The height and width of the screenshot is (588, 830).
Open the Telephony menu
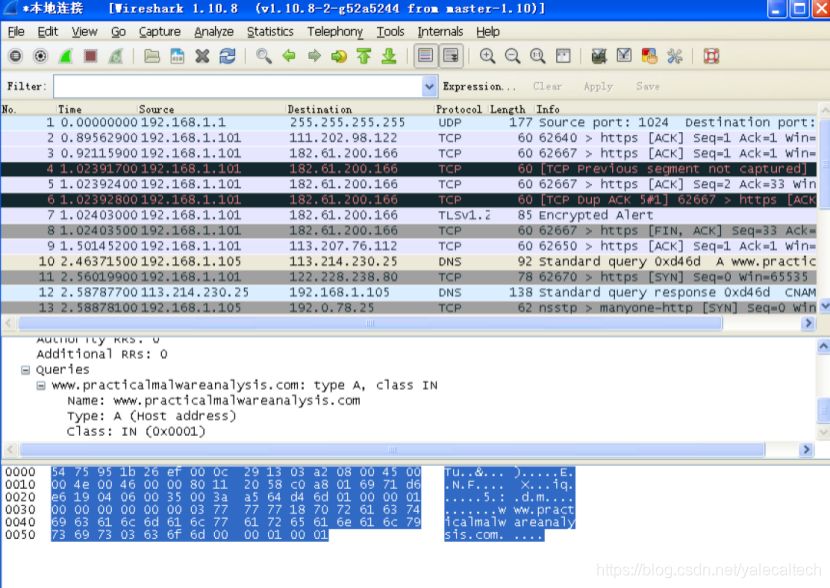coord(335,32)
